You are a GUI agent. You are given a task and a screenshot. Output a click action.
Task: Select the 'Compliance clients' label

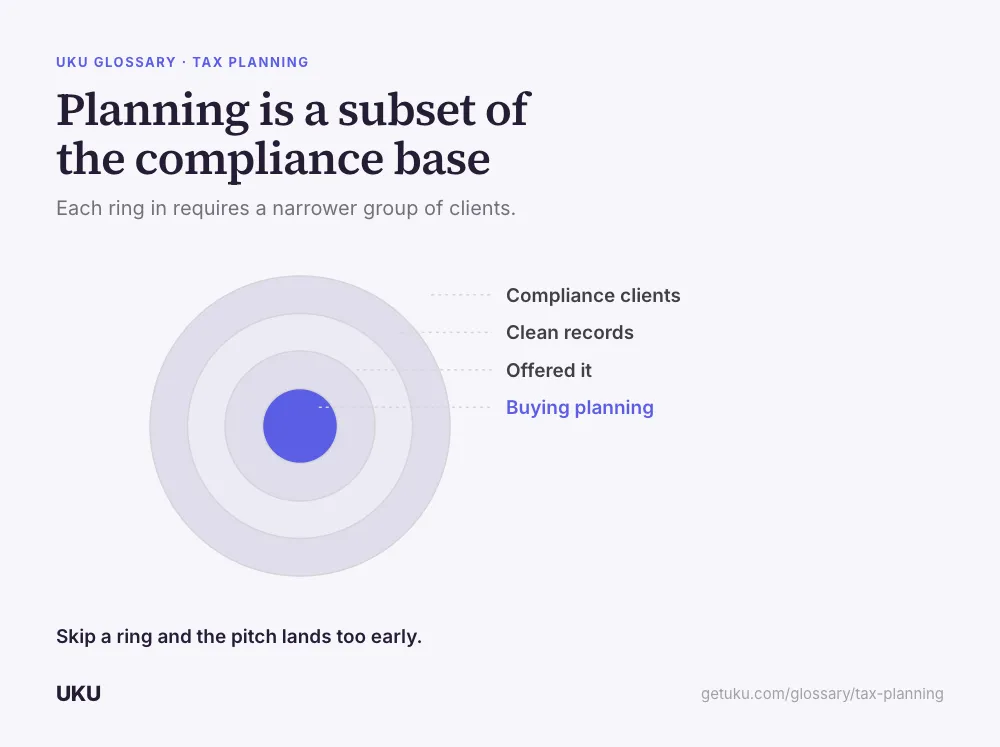coord(593,295)
